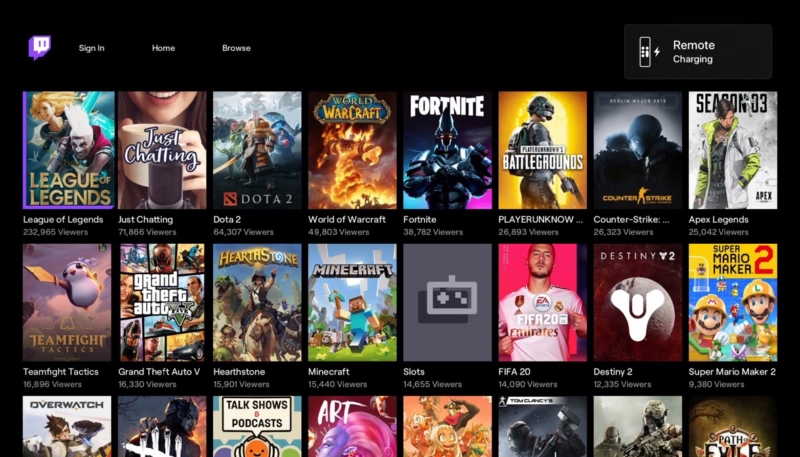This screenshot has width=800, height=457.
Task: Click the 14,655 Viewers count
Action: [433, 384]
